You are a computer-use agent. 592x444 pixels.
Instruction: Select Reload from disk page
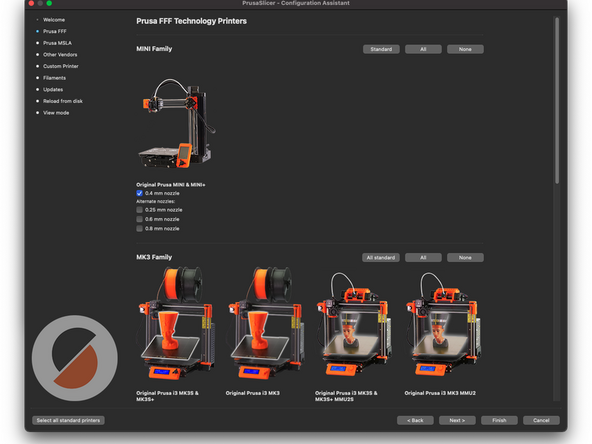[63, 101]
